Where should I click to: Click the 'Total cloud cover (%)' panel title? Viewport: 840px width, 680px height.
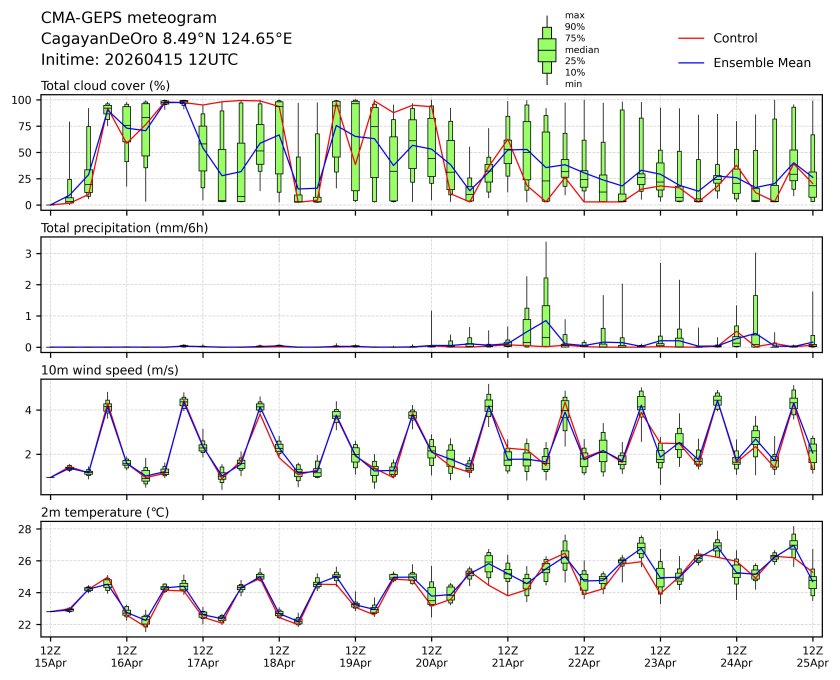tap(105, 86)
